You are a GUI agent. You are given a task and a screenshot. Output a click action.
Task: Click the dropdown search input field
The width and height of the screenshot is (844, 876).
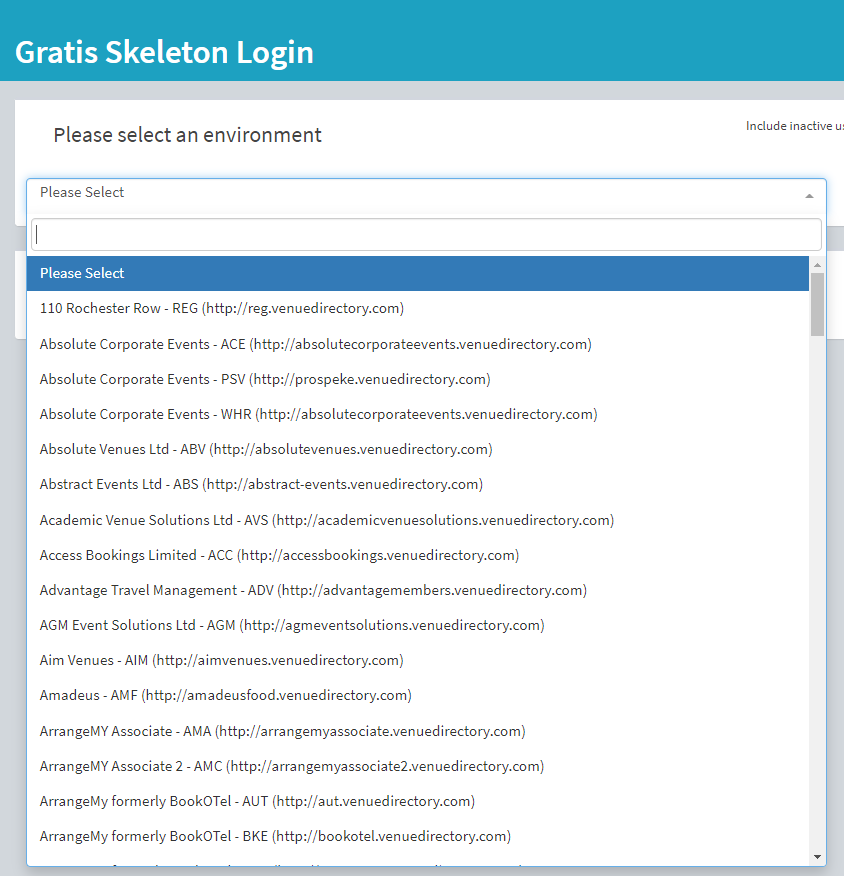point(426,235)
